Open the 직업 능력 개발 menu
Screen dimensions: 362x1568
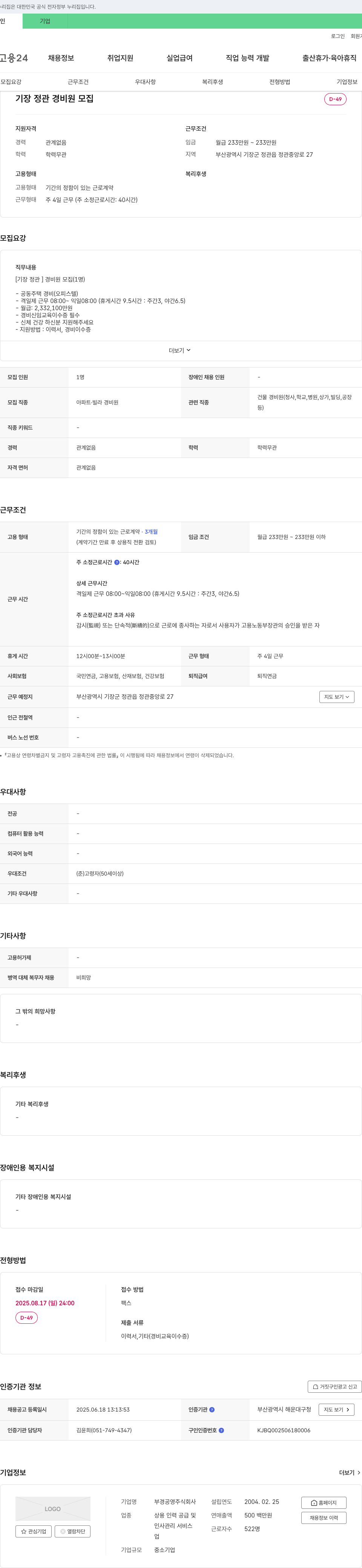pyautogui.click(x=247, y=58)
